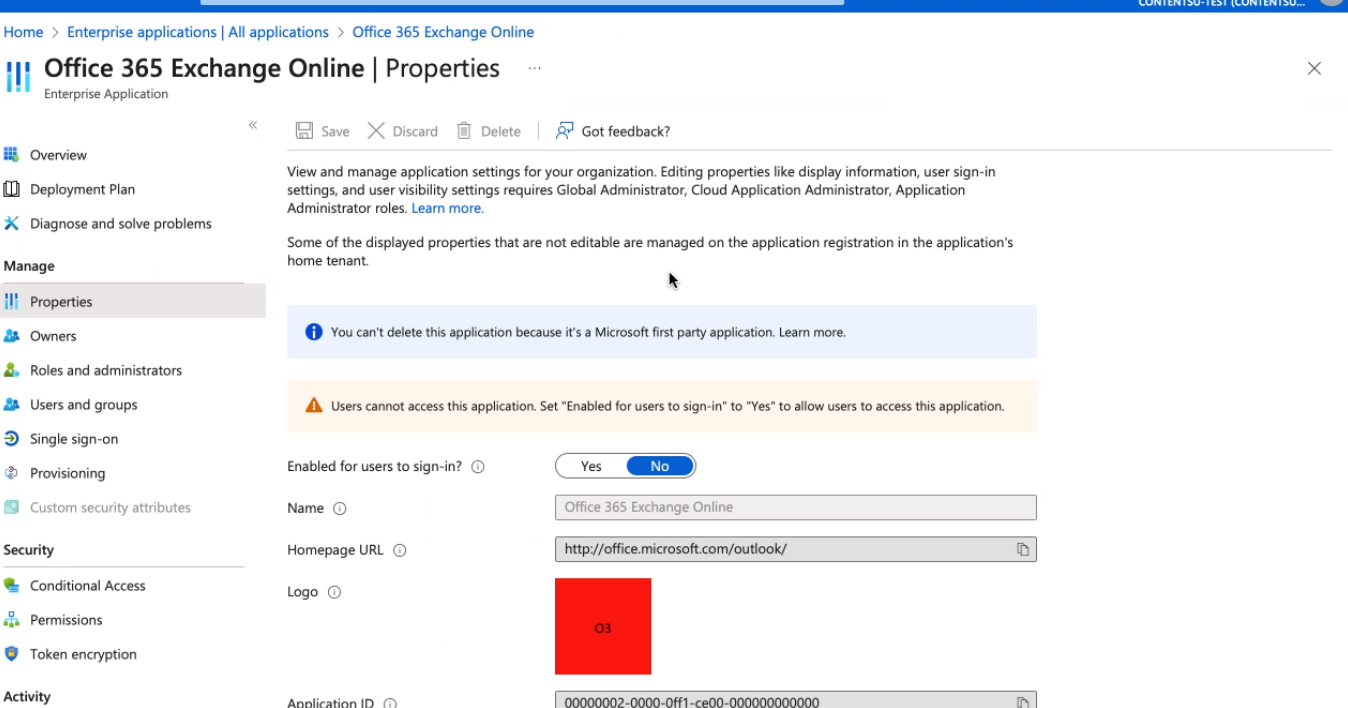
Task: Close the Properties blade with X
Action: (x=1314, y=68)
